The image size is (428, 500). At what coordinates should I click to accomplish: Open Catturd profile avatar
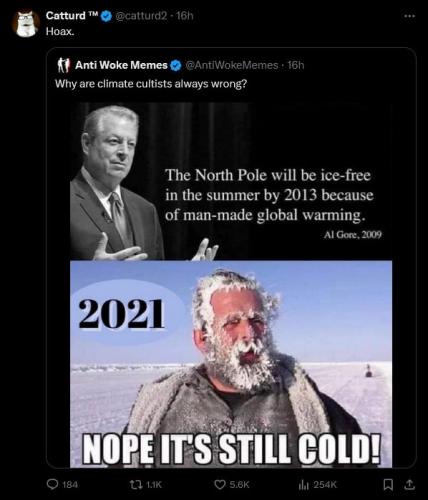[x=26, y=24]
